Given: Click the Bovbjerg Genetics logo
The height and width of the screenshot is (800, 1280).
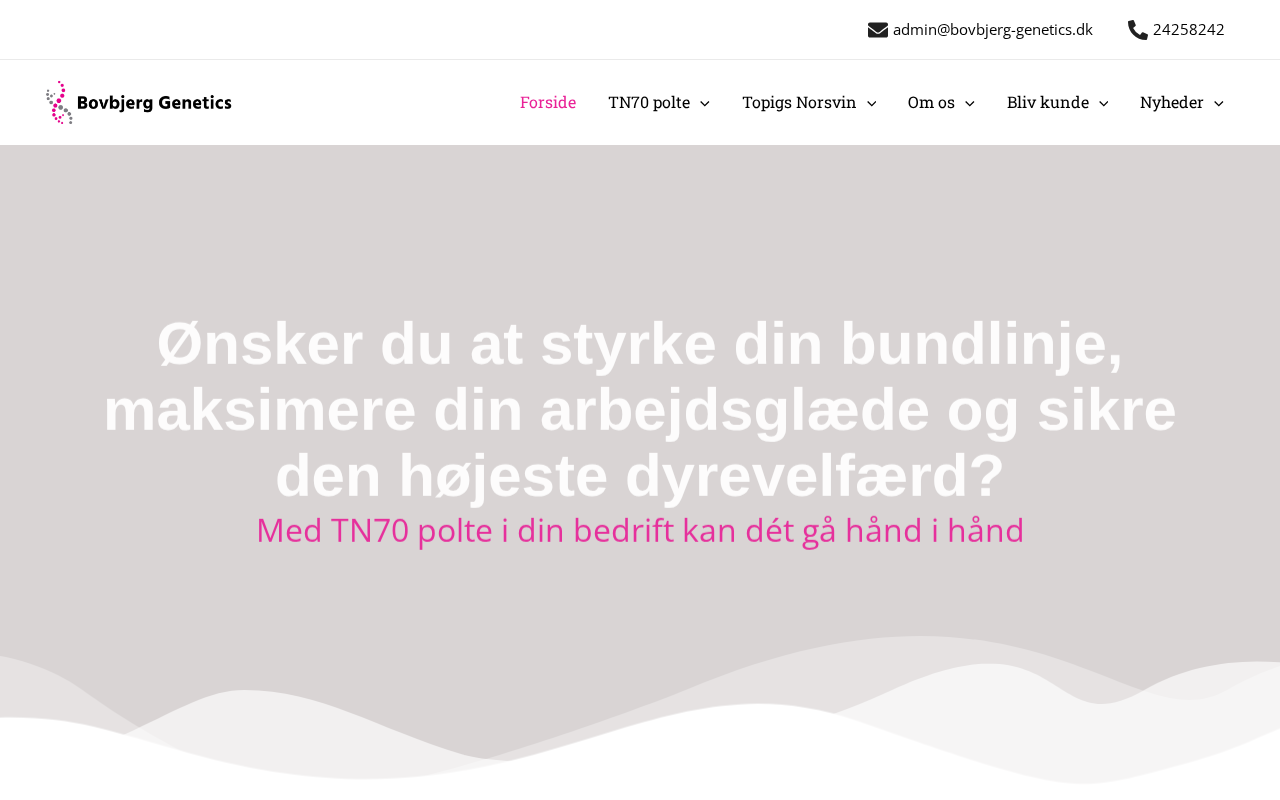Looking at the screenshot, I should pos(139,102).
